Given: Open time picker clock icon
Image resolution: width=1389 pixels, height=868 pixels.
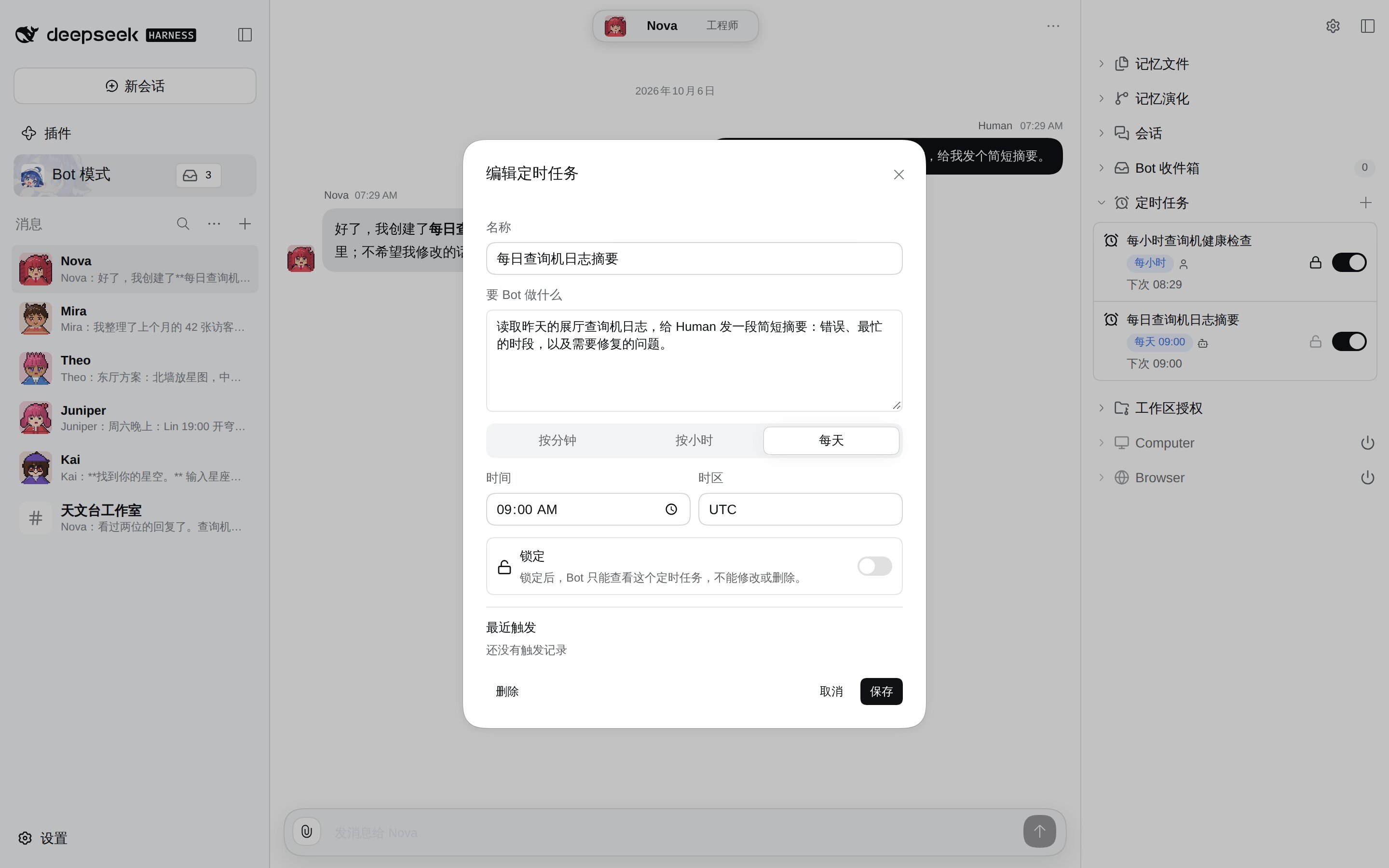Looking at the screenshot, I should (671, 509).
